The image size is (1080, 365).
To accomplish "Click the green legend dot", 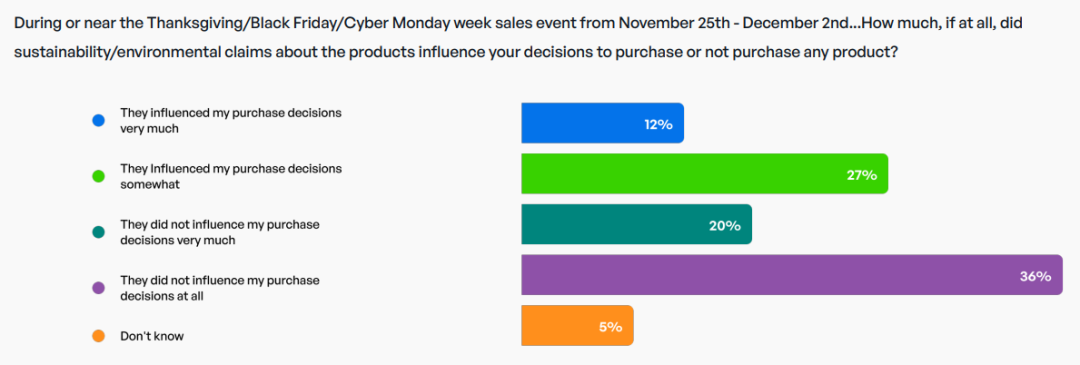I will 98,176.
